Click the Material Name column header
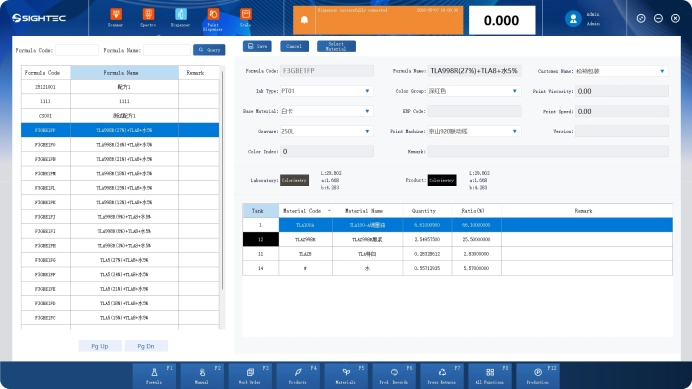The width and height of the screenshot is (692, 389). [x=368, y=211]
